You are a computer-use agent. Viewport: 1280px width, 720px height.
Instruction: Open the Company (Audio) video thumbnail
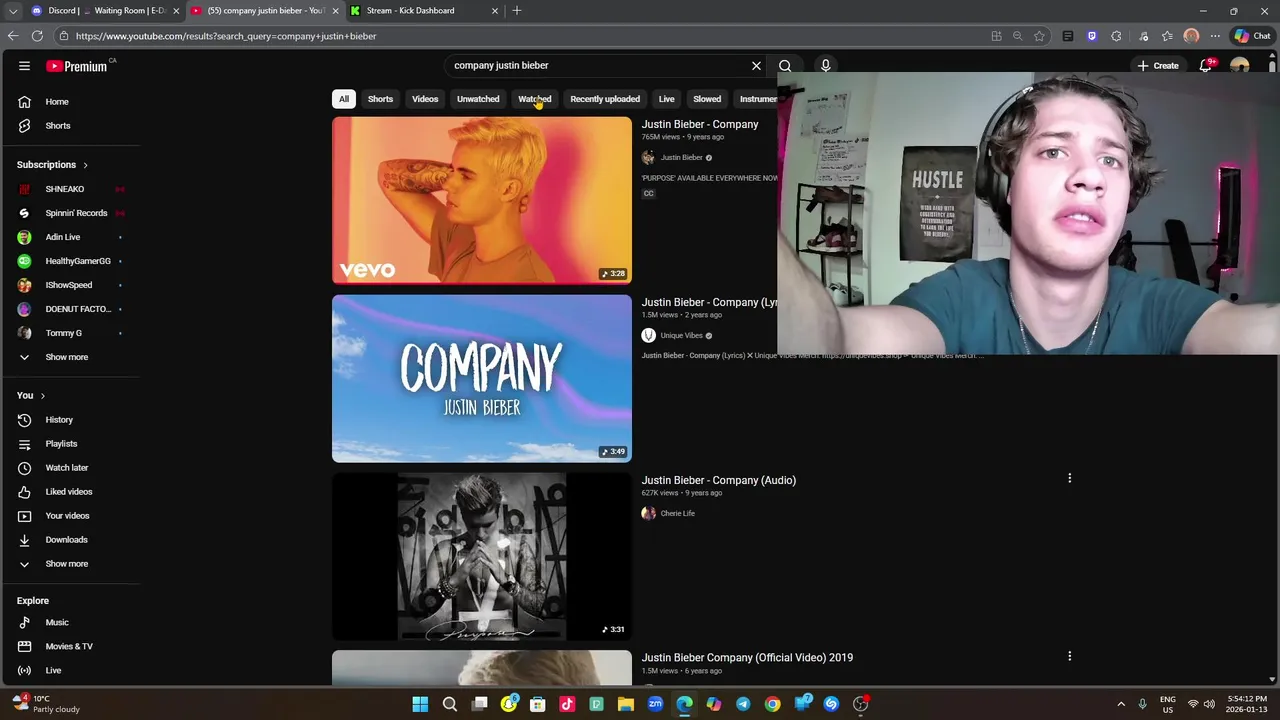tap(482, 556)
